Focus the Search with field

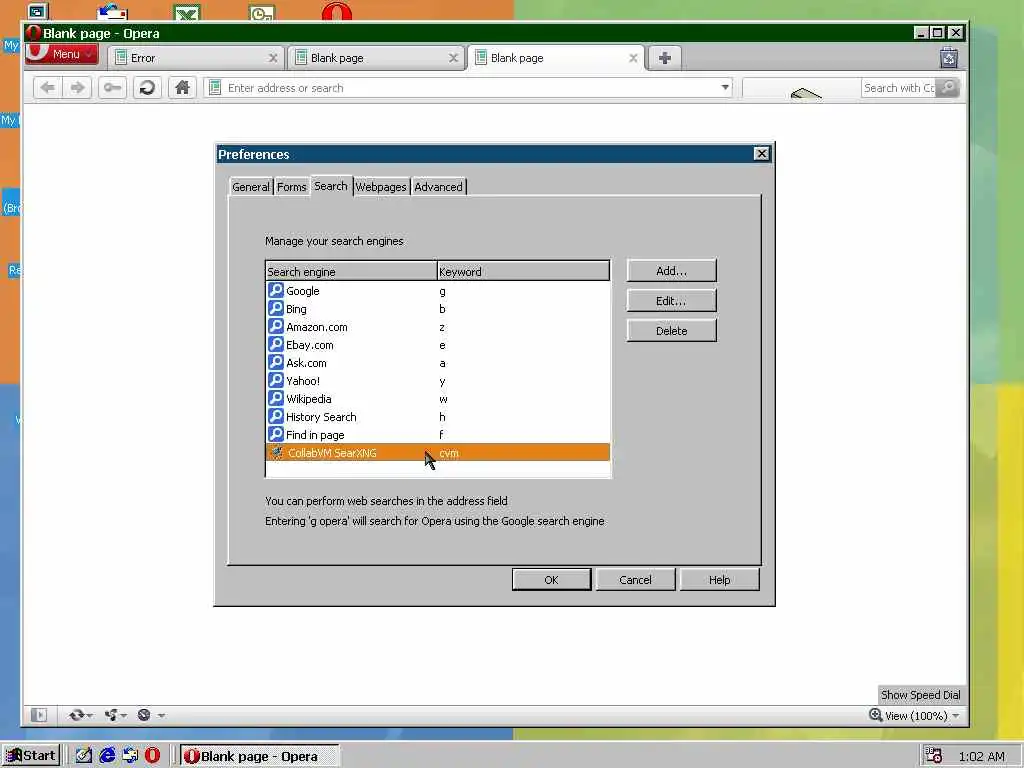click(899, 88)
